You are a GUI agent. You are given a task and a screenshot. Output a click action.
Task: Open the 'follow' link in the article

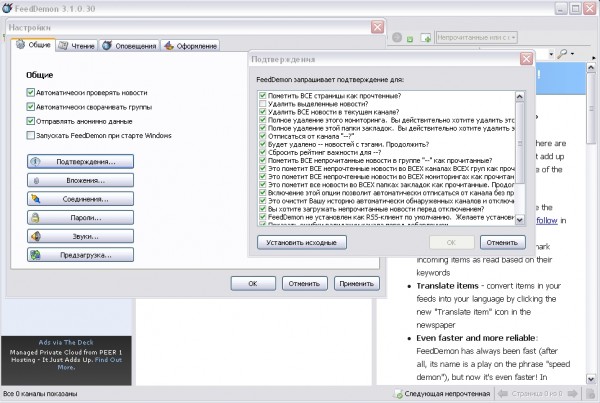pyautogui.click(x=546, y=220)
